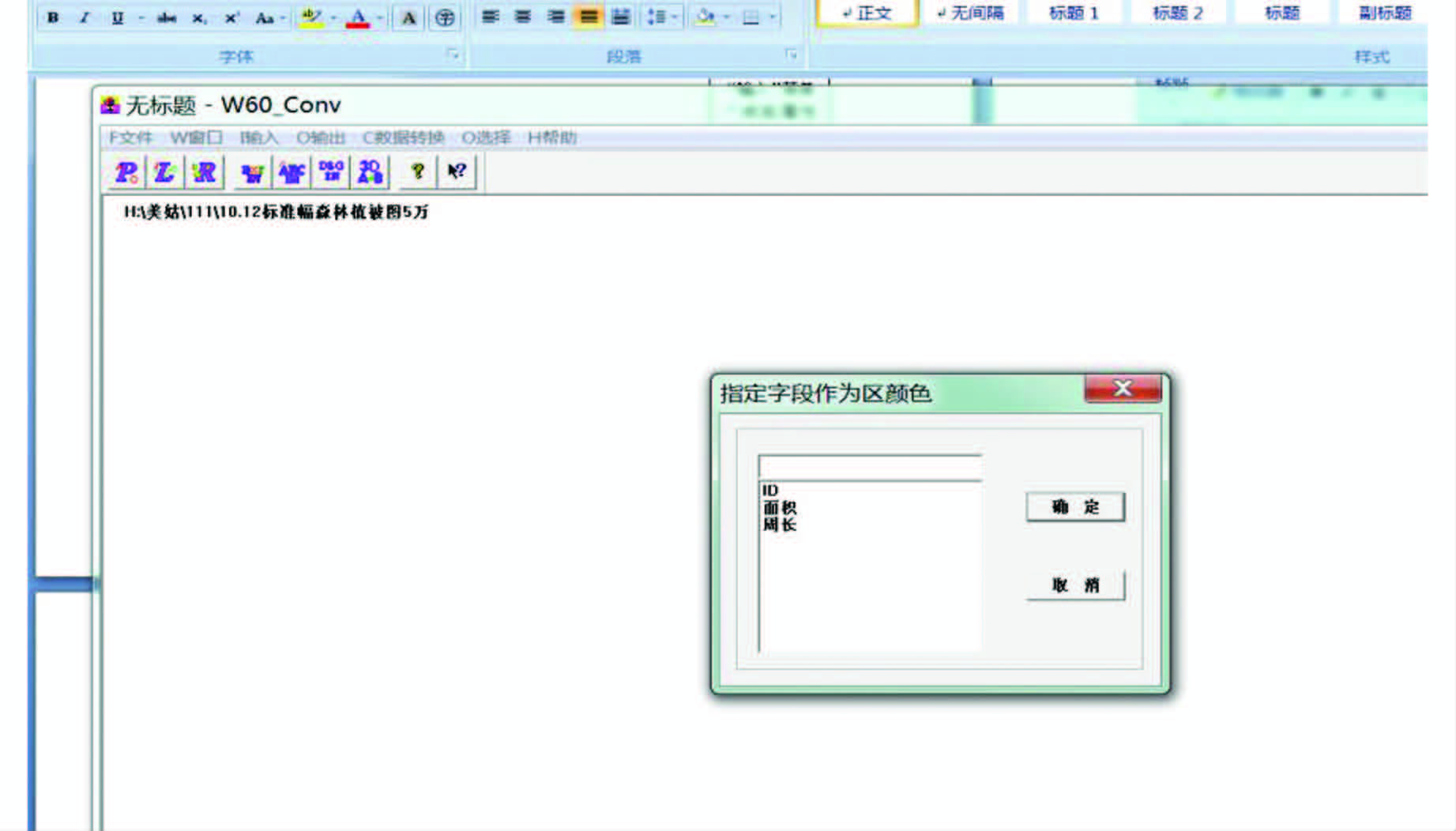The height and width of the screenshot is (831, 1456).
Task: Click the P point-file icon in toolbar
Action: pos(126,172)
